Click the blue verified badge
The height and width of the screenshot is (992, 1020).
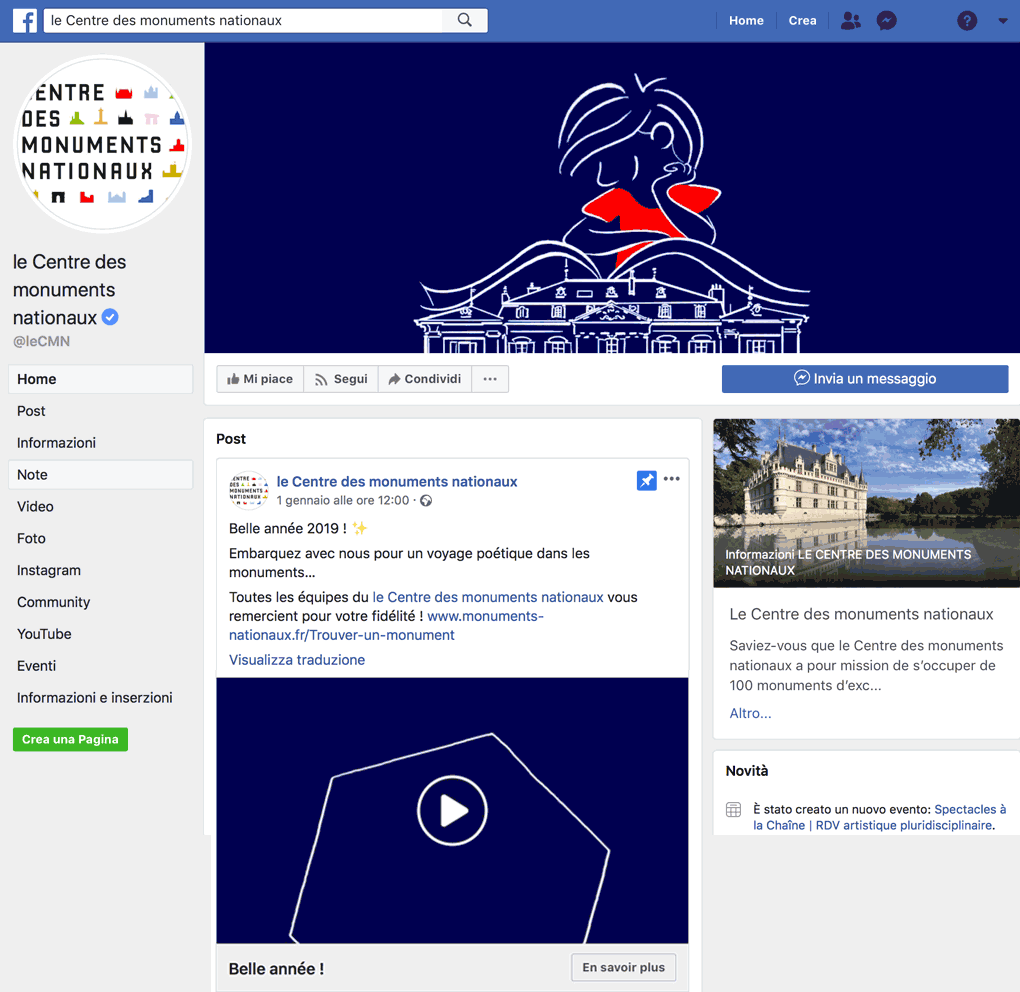[111, 317]
